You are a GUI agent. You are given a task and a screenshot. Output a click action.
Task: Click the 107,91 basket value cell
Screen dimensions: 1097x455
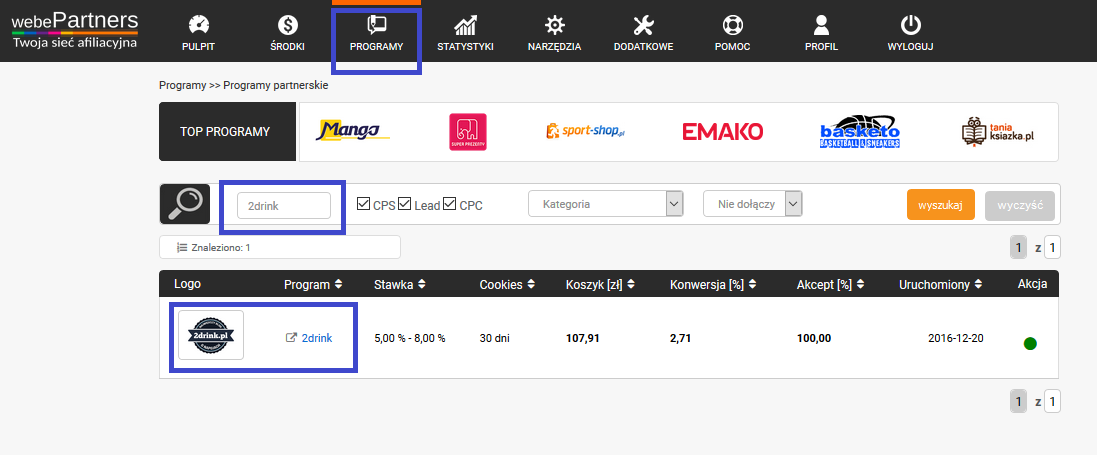pyautogui.click(x=582, y=338)
